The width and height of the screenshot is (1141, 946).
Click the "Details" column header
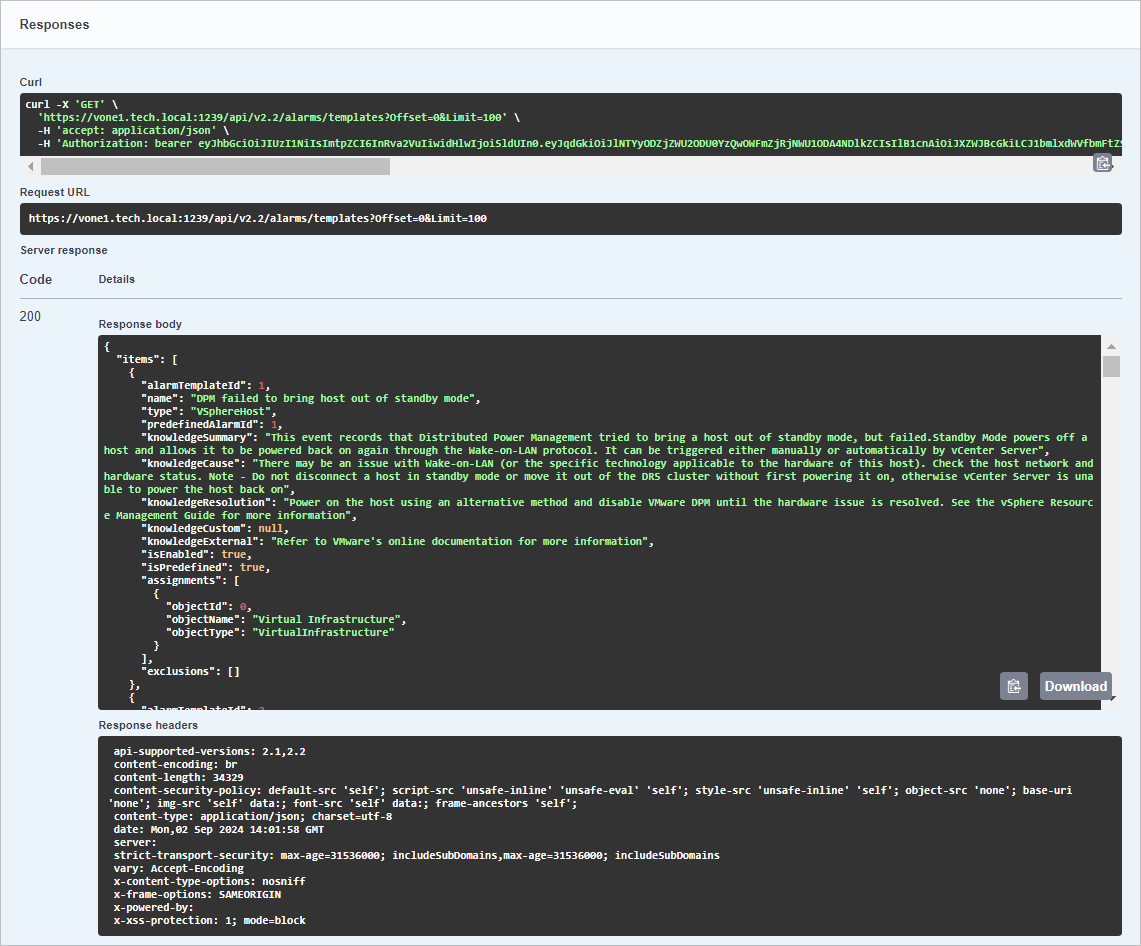click(x=116, y=279)
